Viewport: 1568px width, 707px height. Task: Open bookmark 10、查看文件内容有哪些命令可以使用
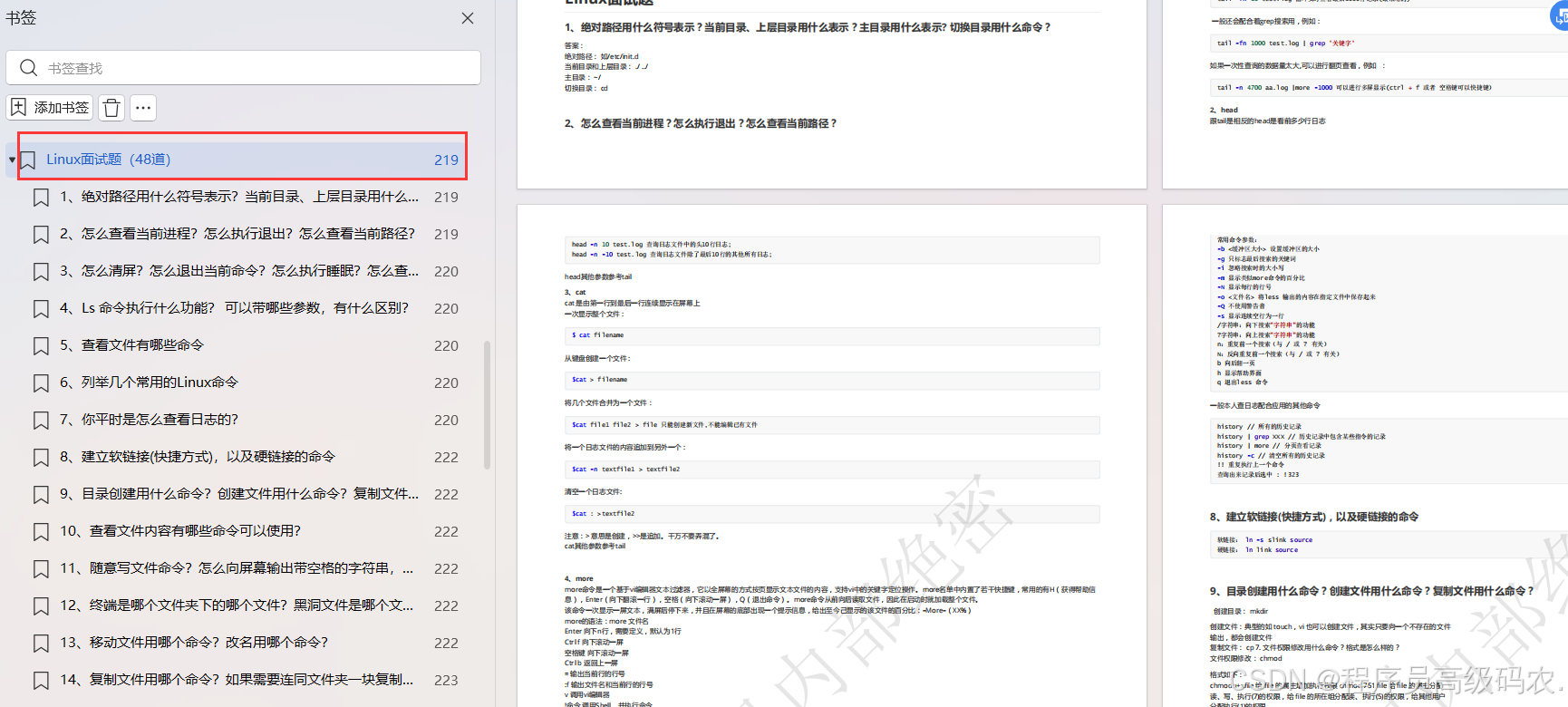coord(180,531)
